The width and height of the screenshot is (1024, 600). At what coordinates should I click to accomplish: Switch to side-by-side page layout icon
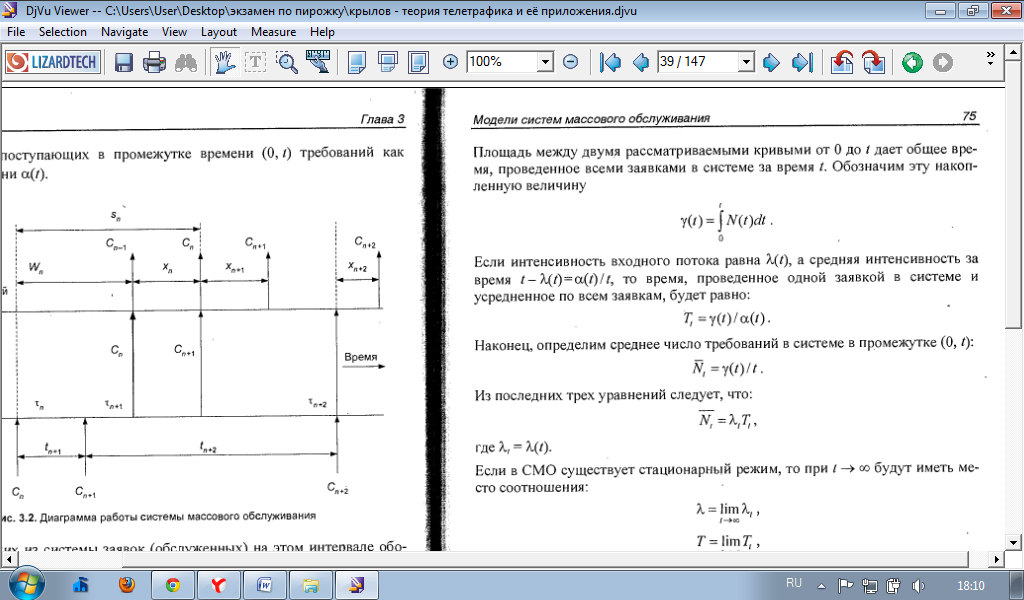click(x=418, y=63)
